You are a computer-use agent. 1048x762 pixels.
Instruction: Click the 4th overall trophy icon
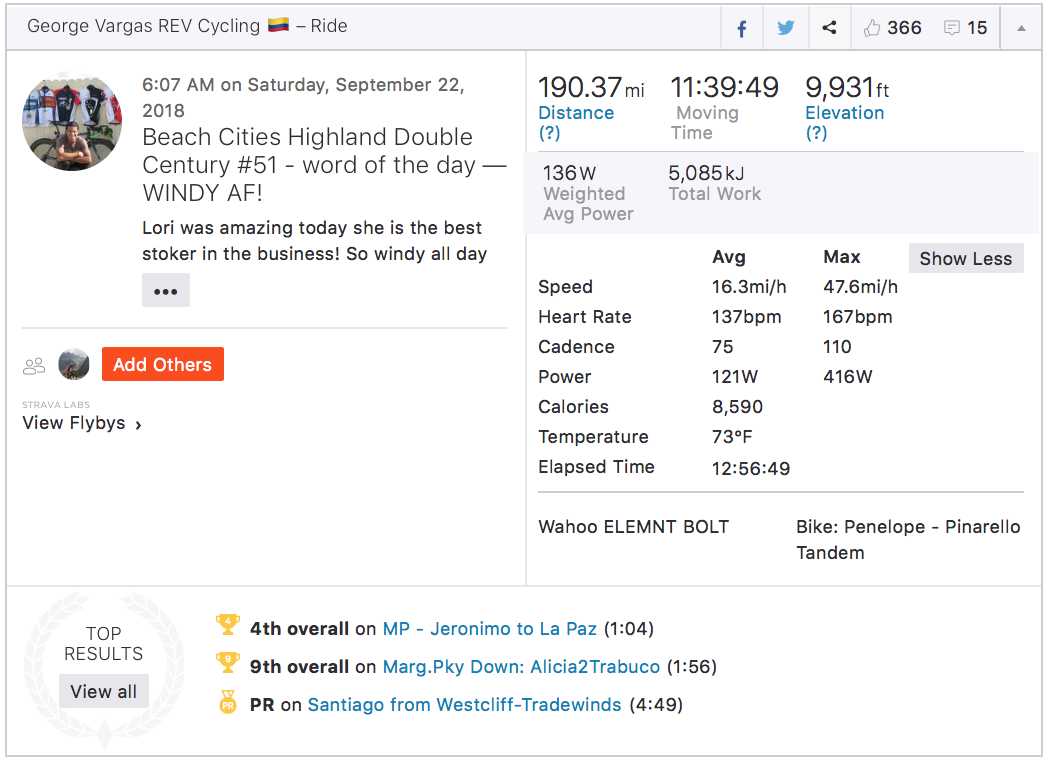[x=228, y=626]
